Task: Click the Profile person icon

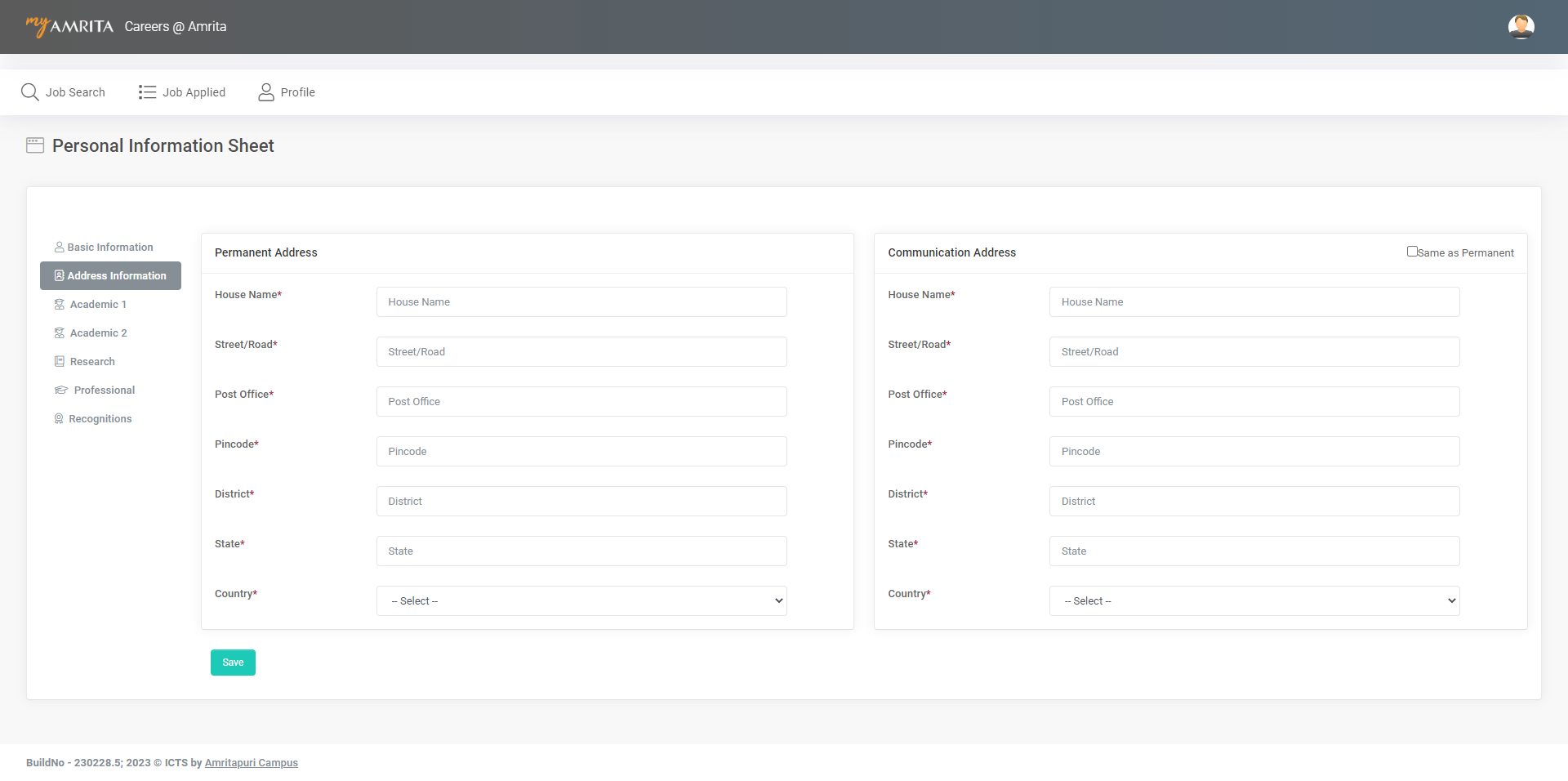Action: 266,92
